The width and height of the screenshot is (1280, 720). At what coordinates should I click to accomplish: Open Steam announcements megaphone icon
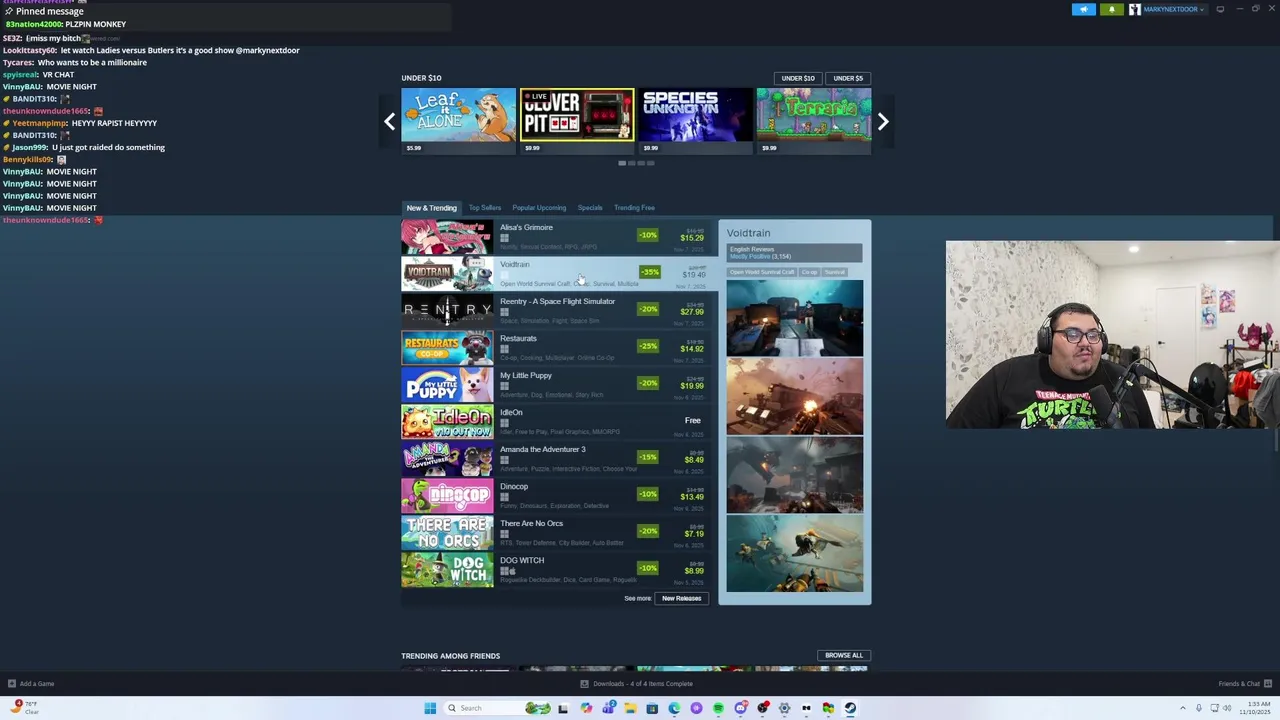click(x=1084, y=9)
